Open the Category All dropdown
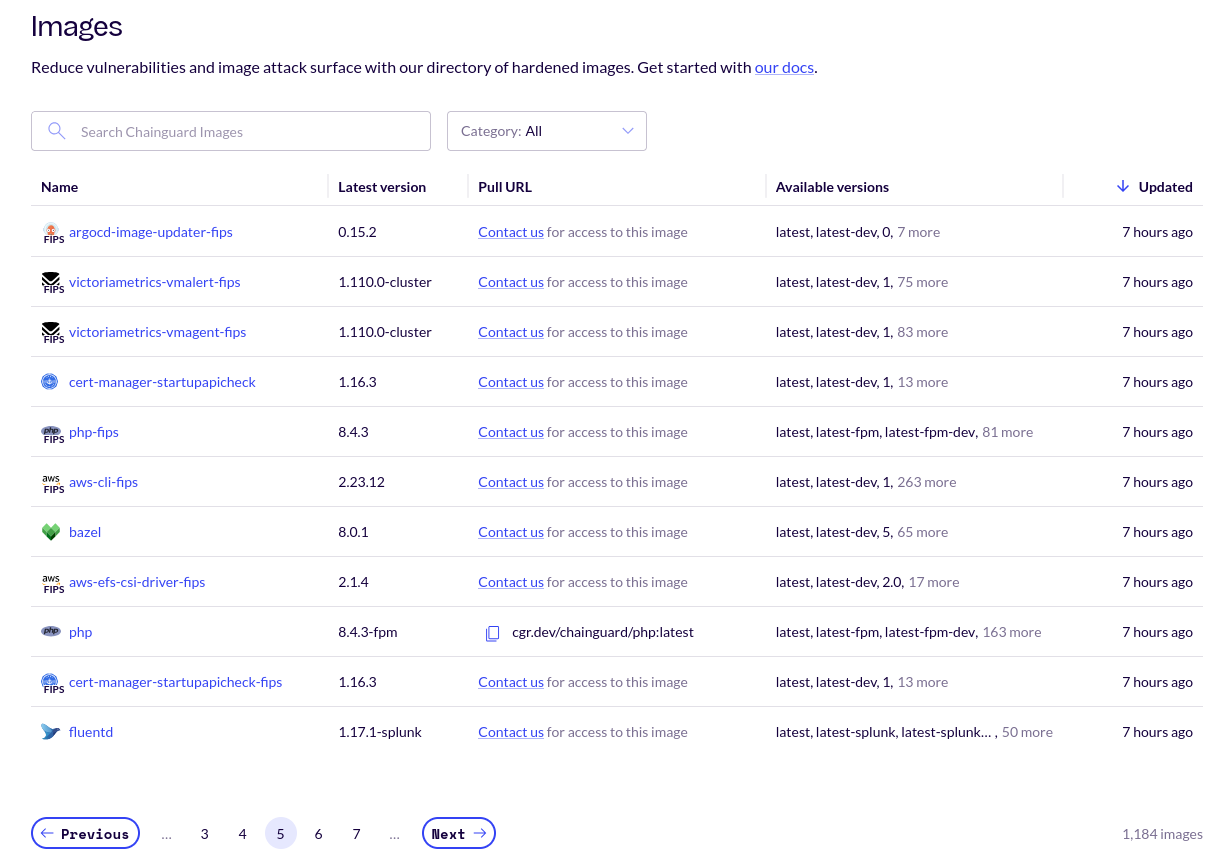Image resolution: width=1226 pixels, height=864 pixels. pyautogui.click(x=547, y=131)
